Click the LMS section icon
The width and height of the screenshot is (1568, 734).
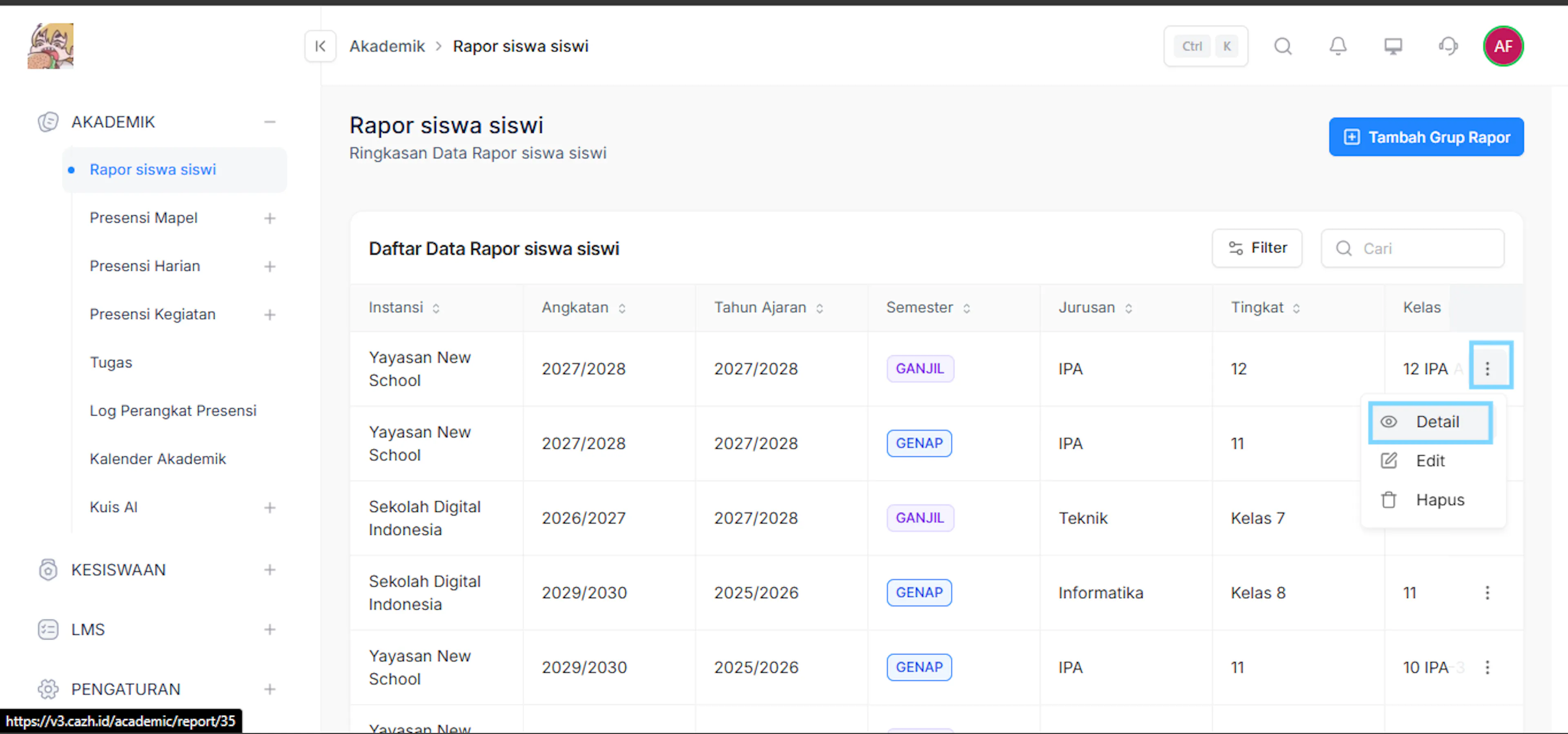[48, 629]
